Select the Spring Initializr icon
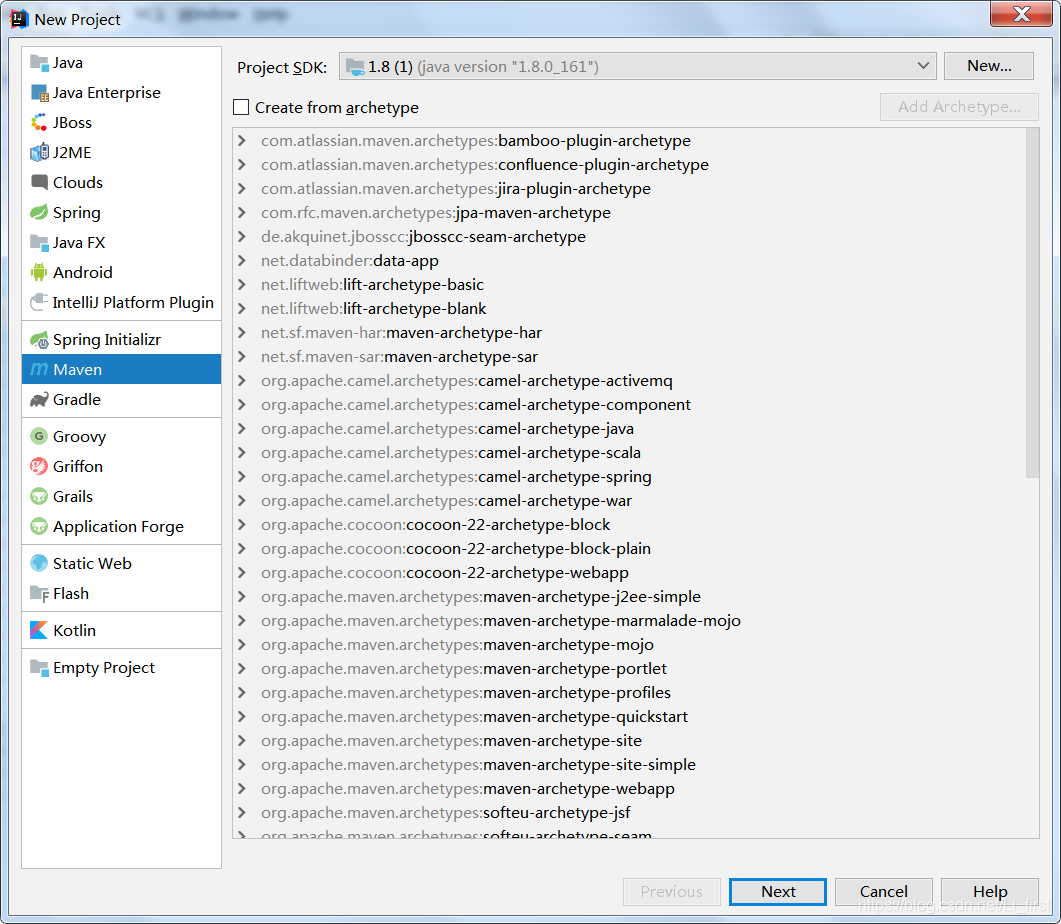 (x=39, y=340)
